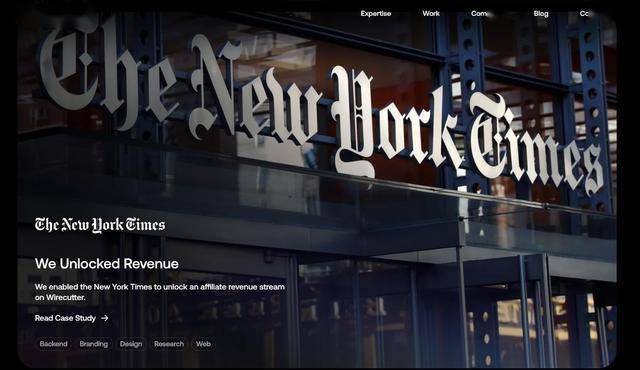Select the Backend tag
This screenshot has width=640, height=370.
(53, 344)
